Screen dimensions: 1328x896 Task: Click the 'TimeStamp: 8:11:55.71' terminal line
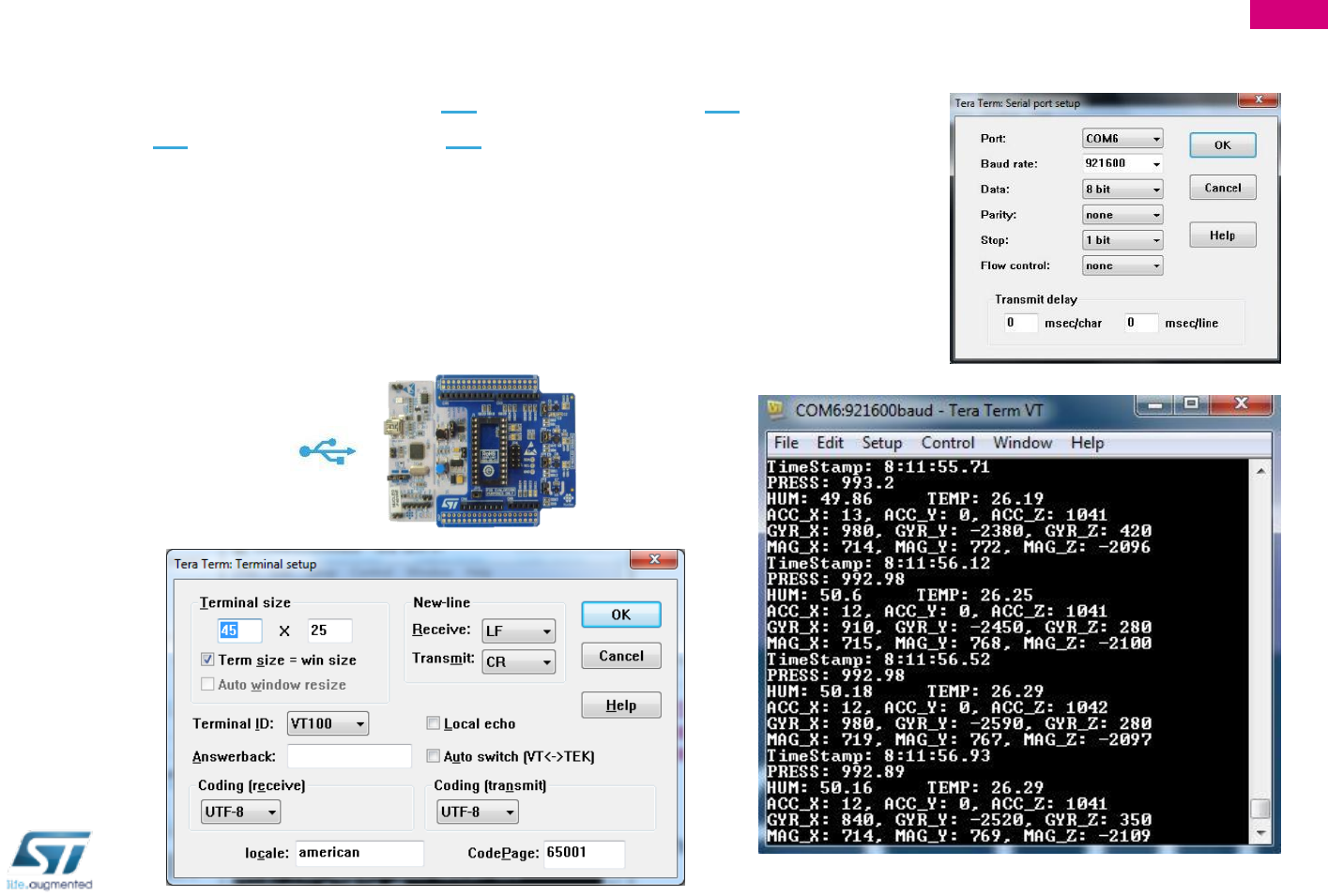tap(878, 466)
